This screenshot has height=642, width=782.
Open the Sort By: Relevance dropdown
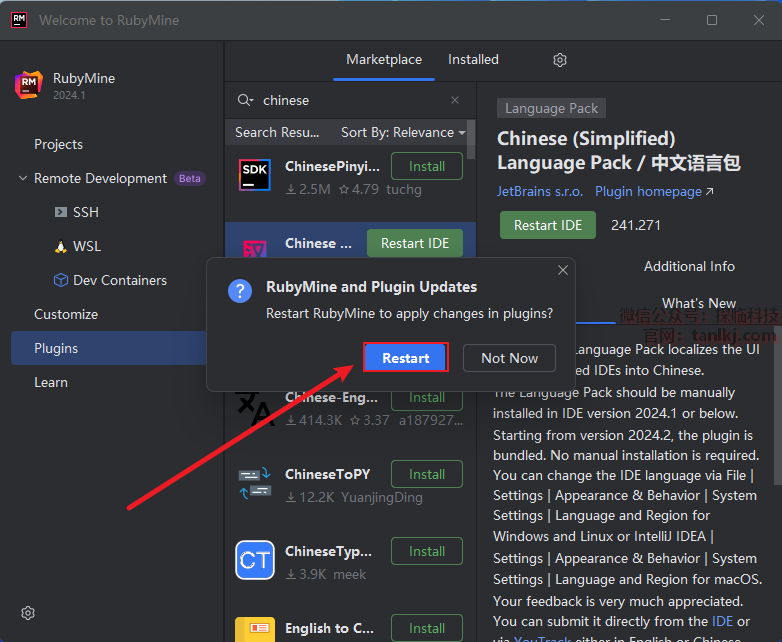pos(403,132)
